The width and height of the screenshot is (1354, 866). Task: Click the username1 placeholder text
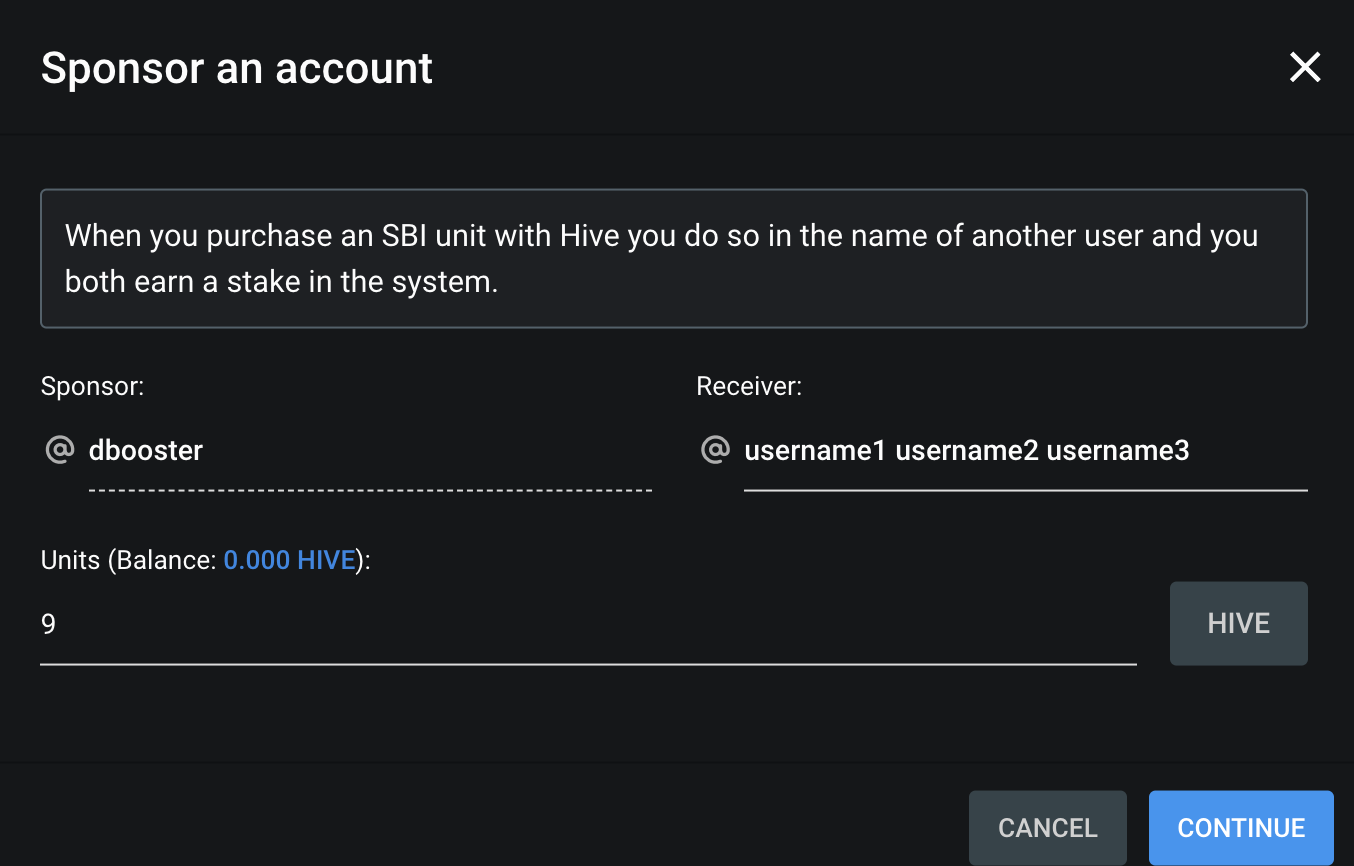[x=815, y=451]
